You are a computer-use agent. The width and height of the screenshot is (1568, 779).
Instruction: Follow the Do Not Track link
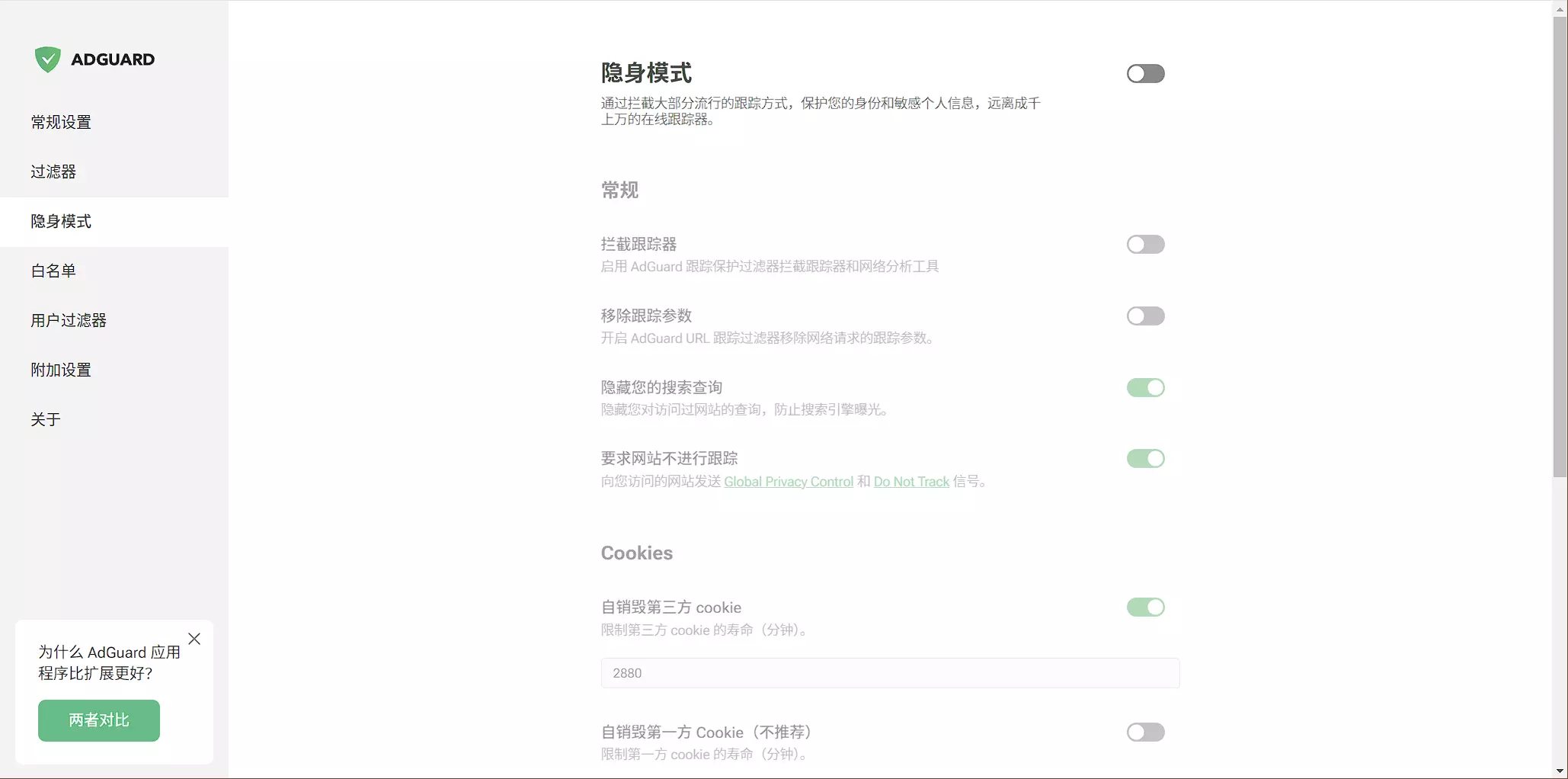[911, 482]
